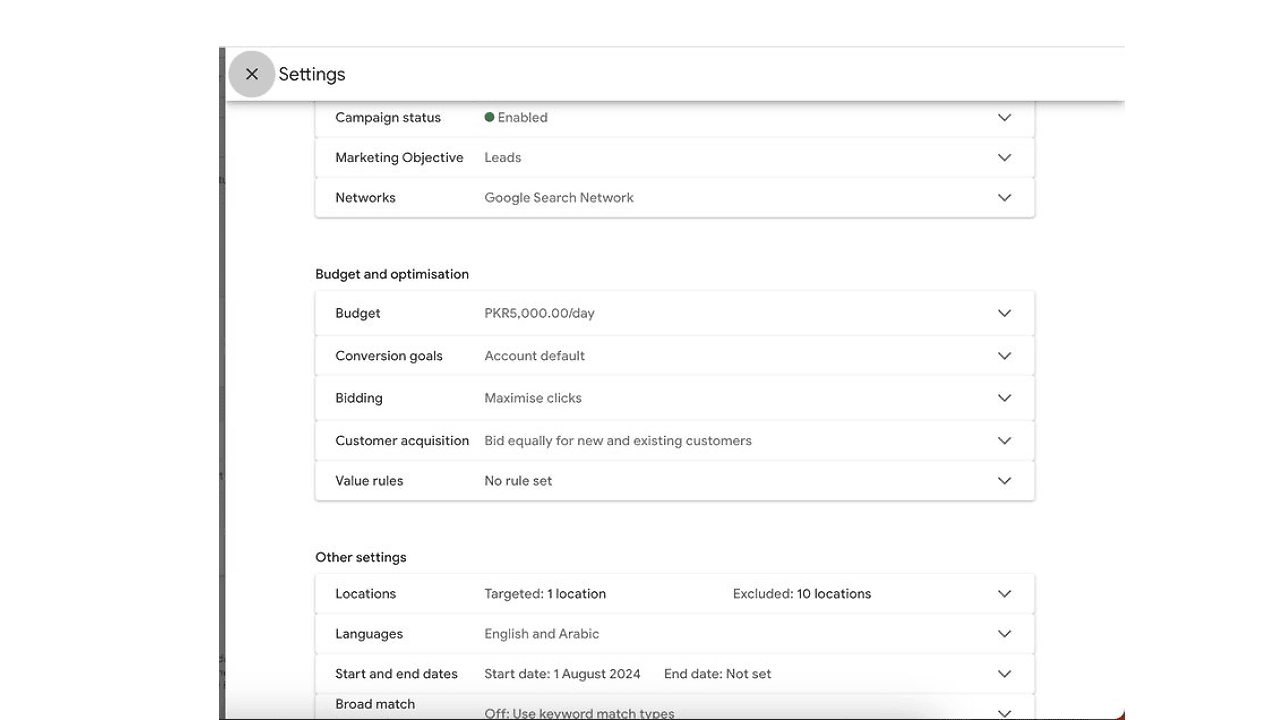Click the Bidding label
This screenshot has height=720, width=1280.
point(359,398)
